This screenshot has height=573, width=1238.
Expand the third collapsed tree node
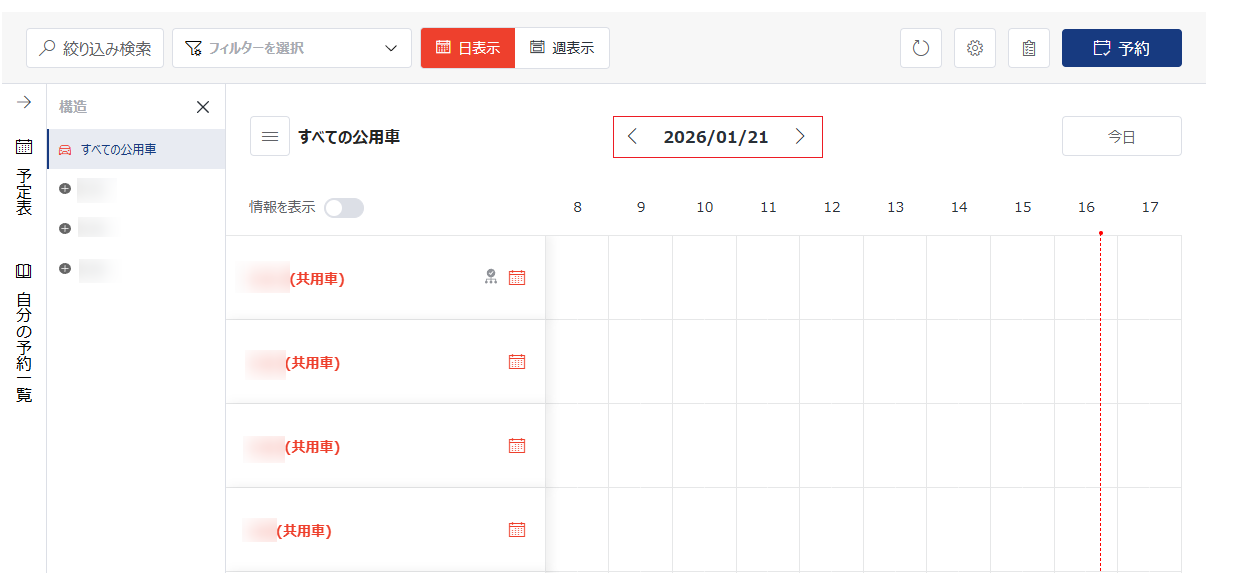click(65, 268)
